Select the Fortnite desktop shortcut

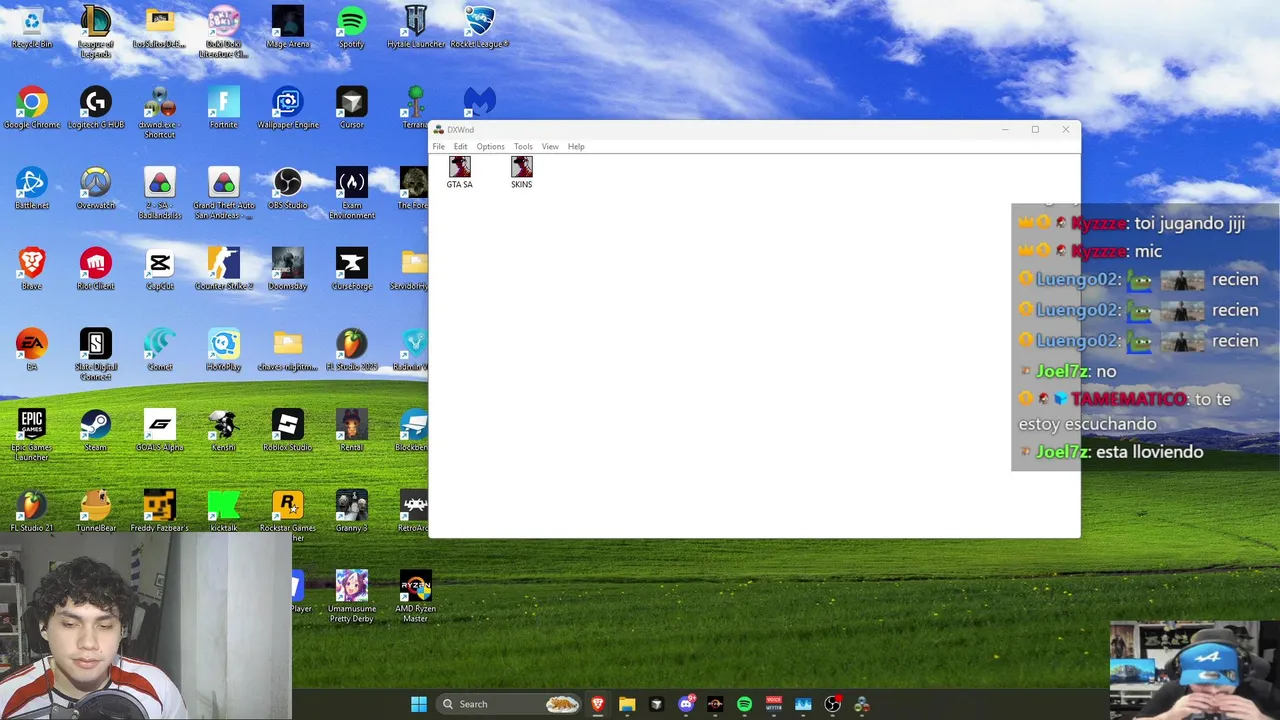(224, 108)
